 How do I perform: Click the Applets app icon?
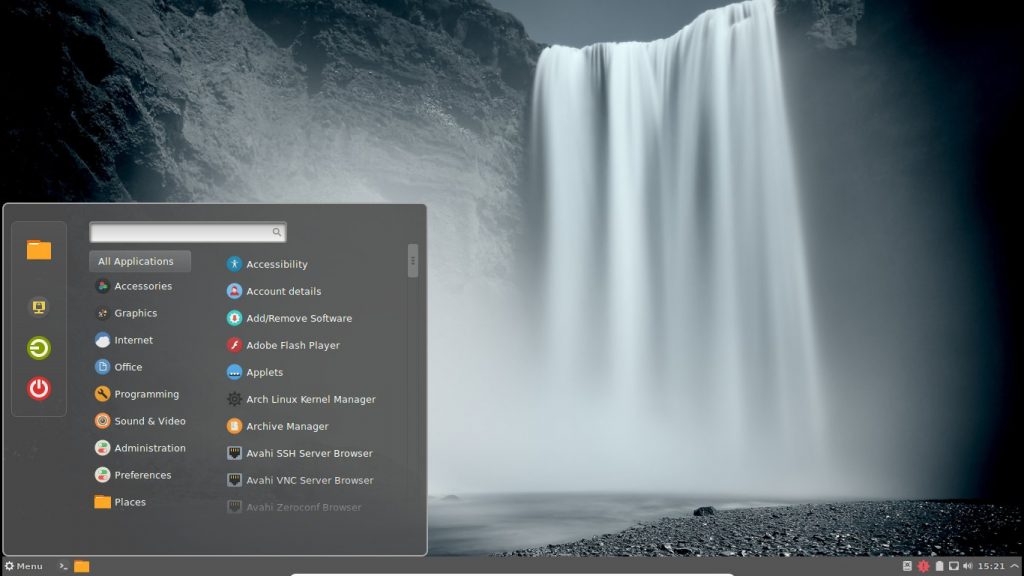click(x=234, y=372)
